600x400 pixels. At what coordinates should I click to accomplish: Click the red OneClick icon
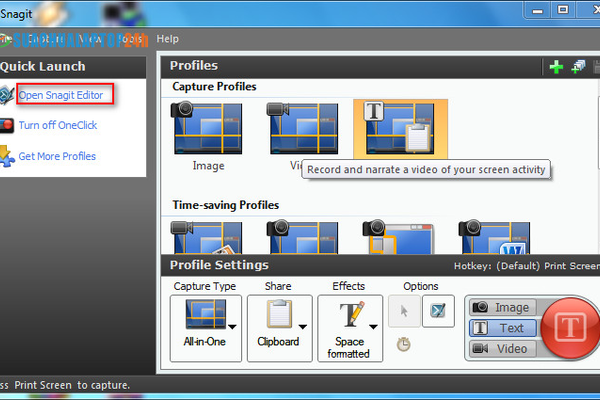tap(7, 125)
